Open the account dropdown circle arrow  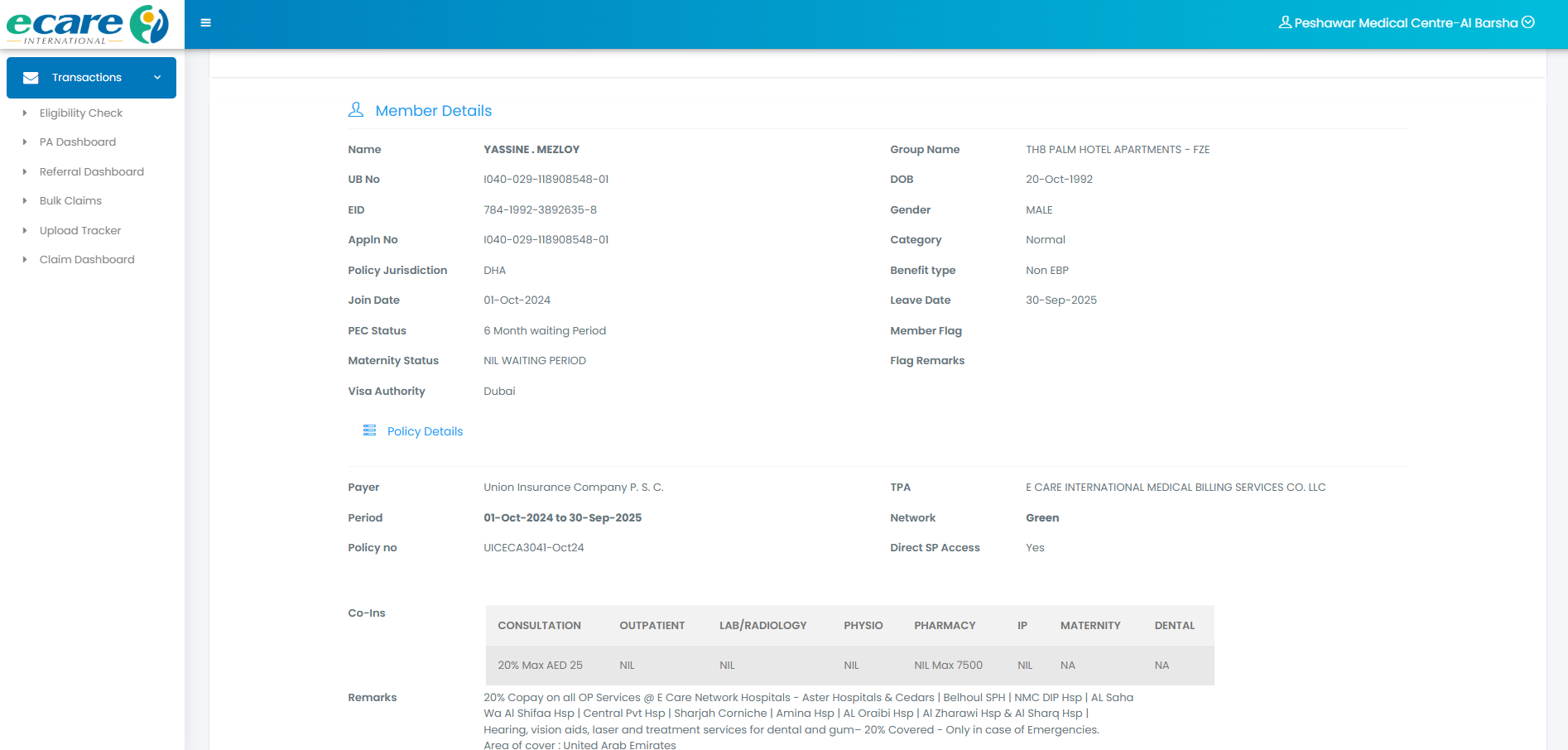coord(1528,22)
